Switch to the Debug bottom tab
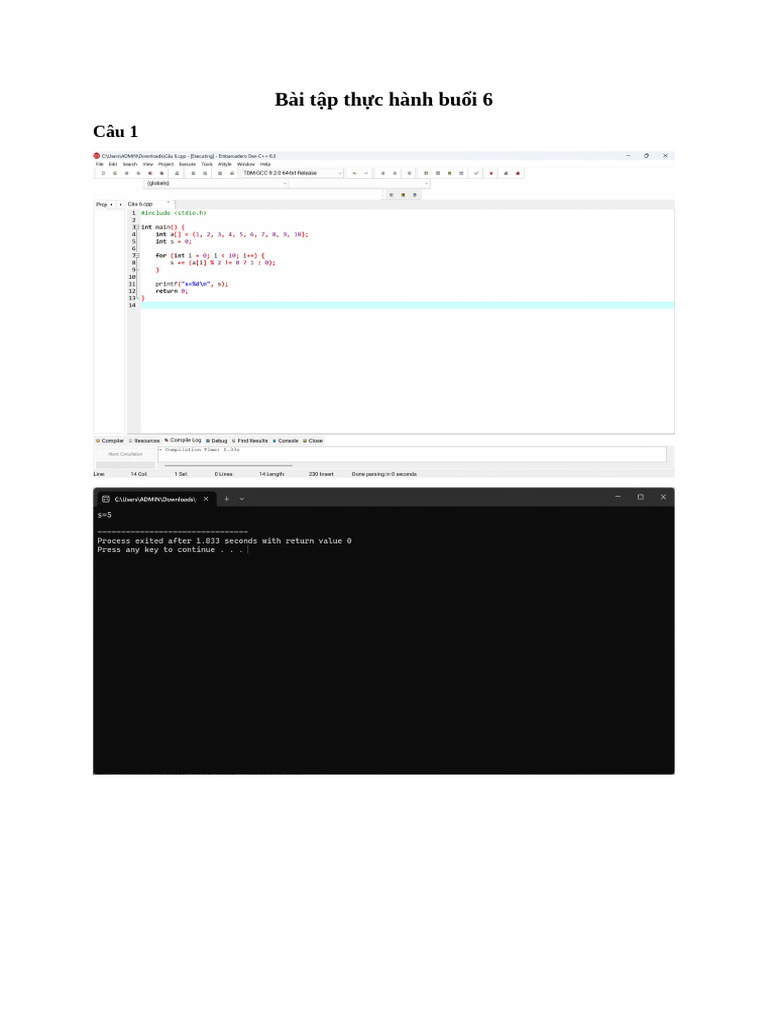Image resolution: width=768 pixels, height=1024 pixels. coord(217,441)
